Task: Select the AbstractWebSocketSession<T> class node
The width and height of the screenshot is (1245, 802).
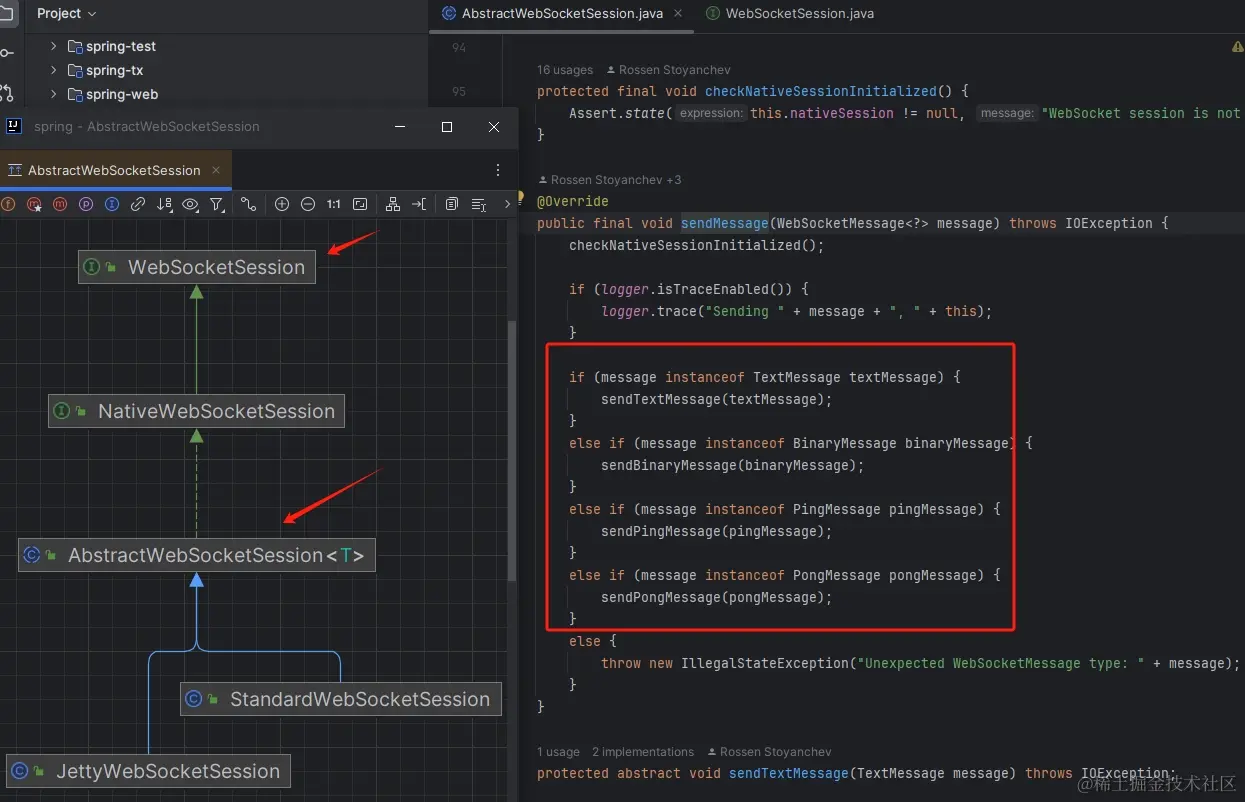Action: coord(197,555)
